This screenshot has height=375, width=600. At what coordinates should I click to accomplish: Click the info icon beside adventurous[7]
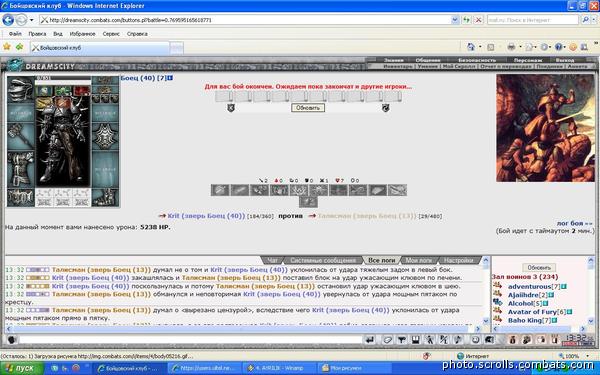click(x=564, y=287)
